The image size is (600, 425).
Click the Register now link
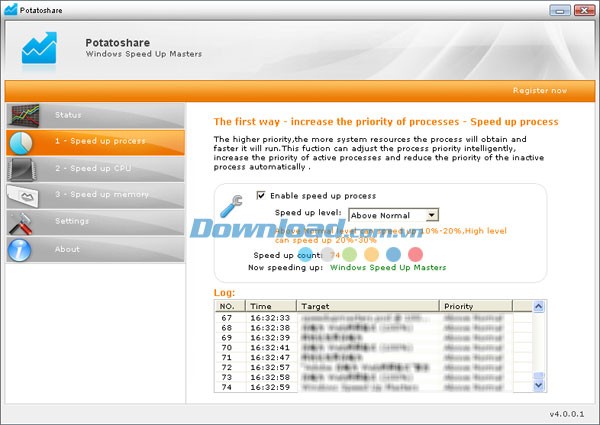pos(540,91)
